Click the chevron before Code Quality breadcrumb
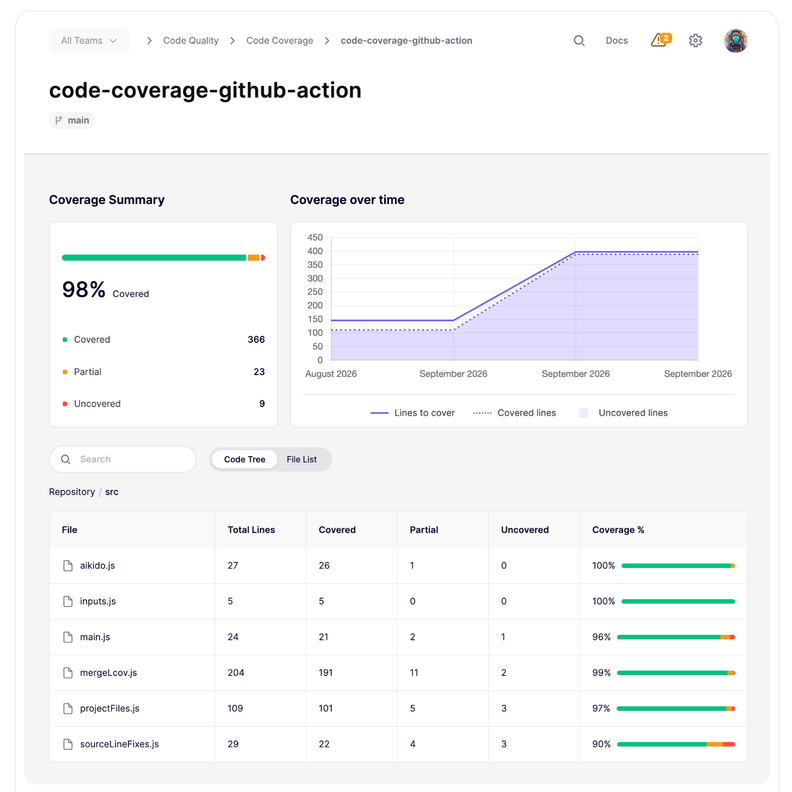Screen dimensions: 792x792 [x=149, y=40]
